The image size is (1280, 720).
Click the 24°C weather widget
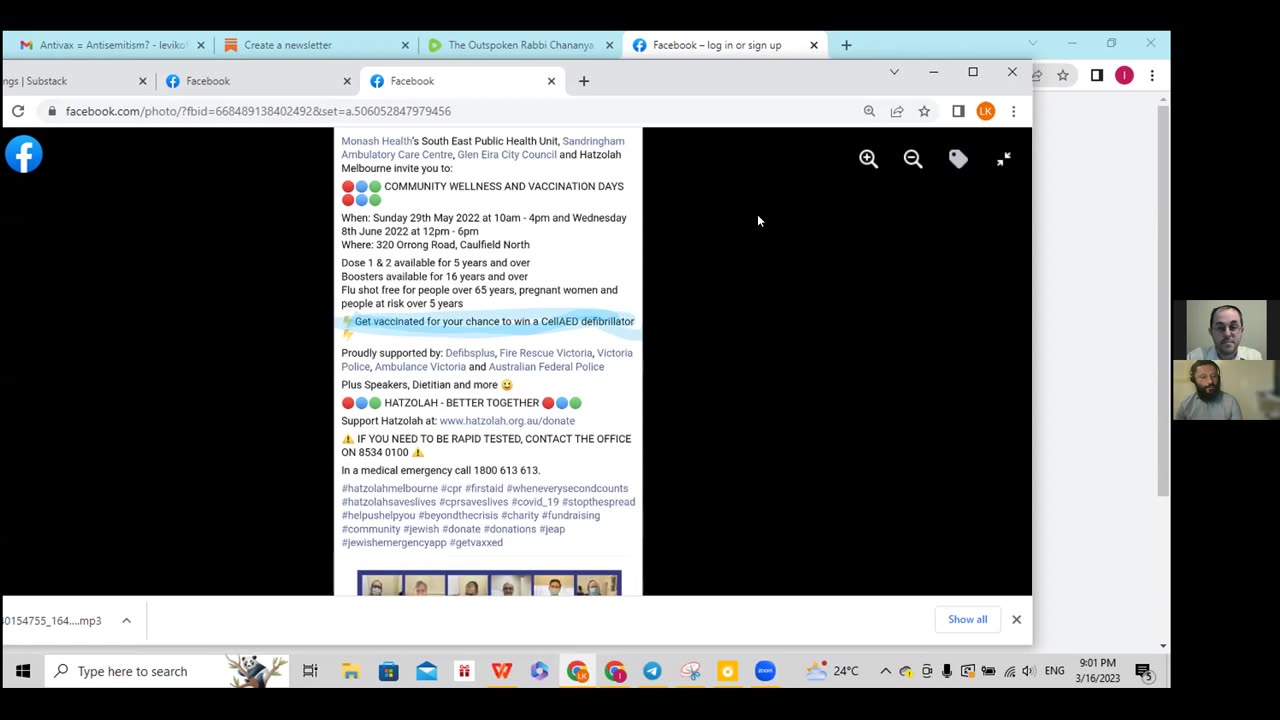pos(832,671)
